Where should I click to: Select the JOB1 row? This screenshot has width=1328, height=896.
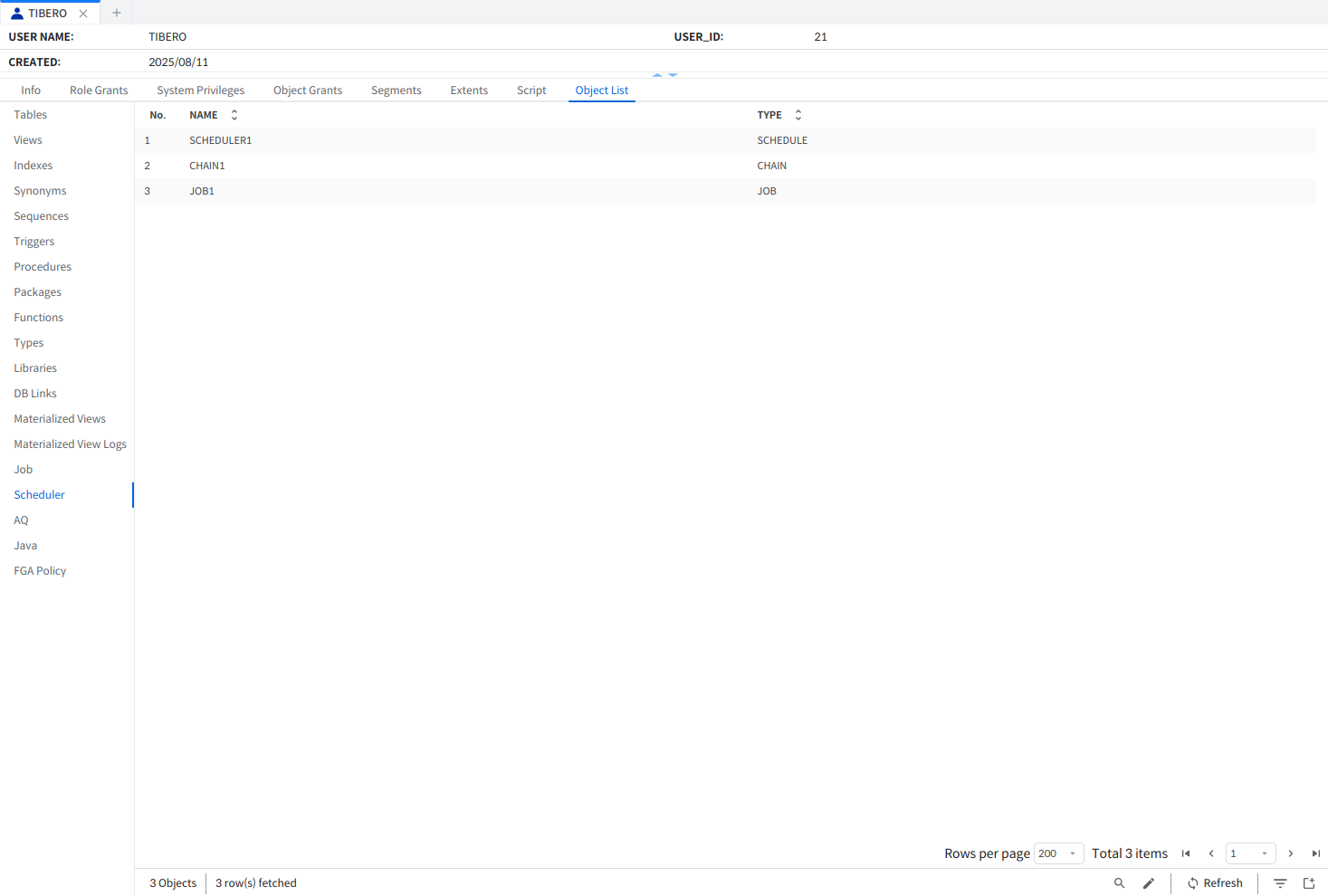click(x=202, y=191)
